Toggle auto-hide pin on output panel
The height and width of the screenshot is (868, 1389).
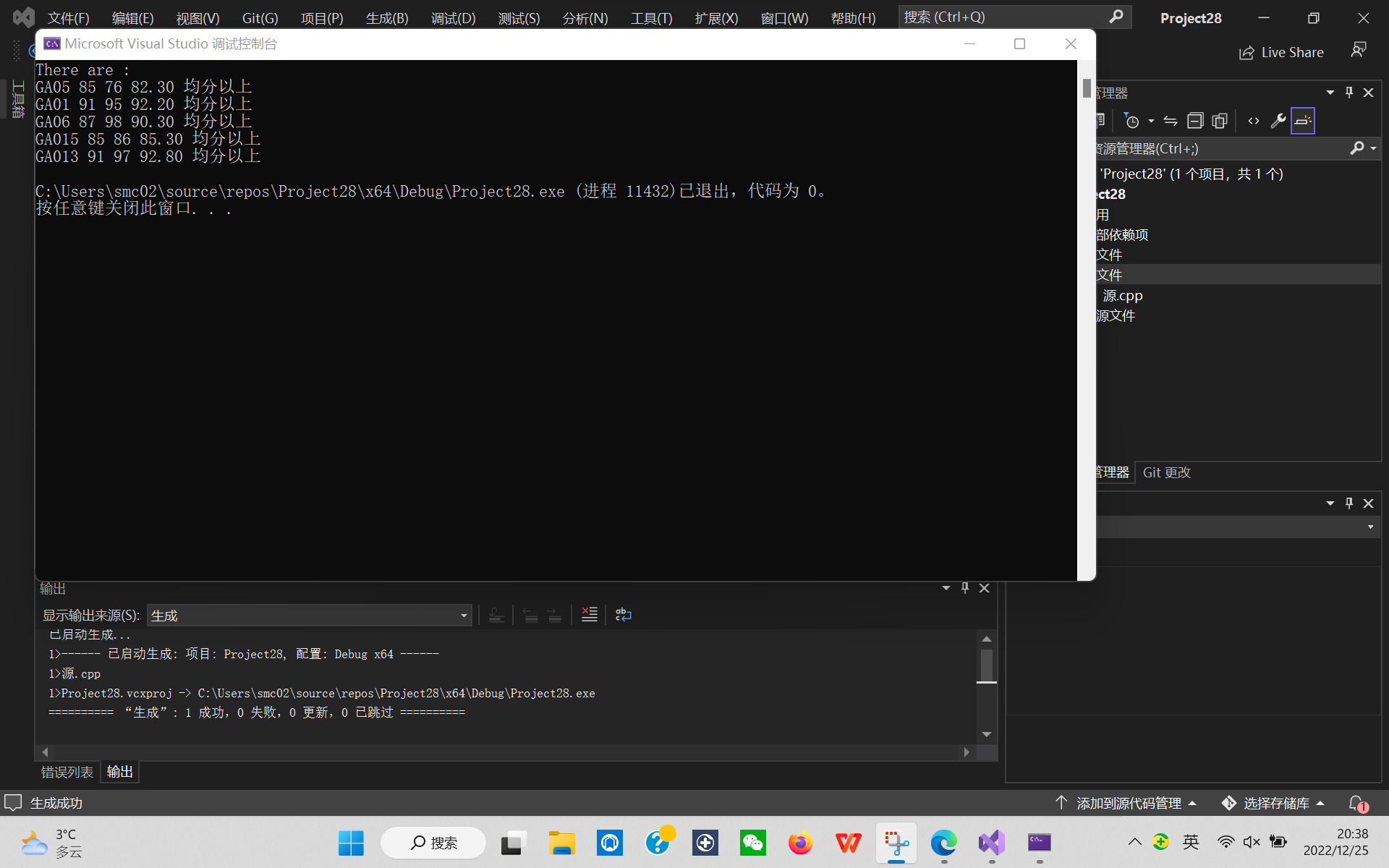point(964,588)
